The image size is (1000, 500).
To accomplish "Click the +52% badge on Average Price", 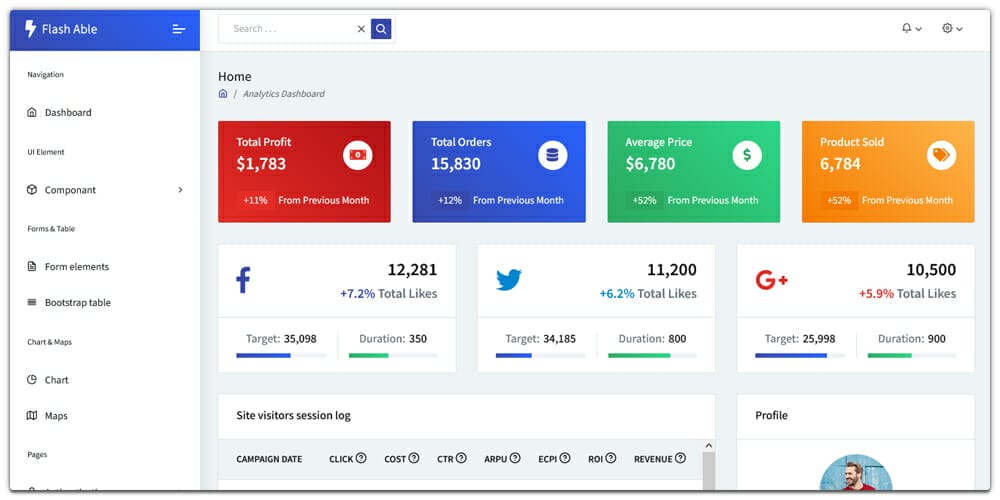I will coord(644,200).
